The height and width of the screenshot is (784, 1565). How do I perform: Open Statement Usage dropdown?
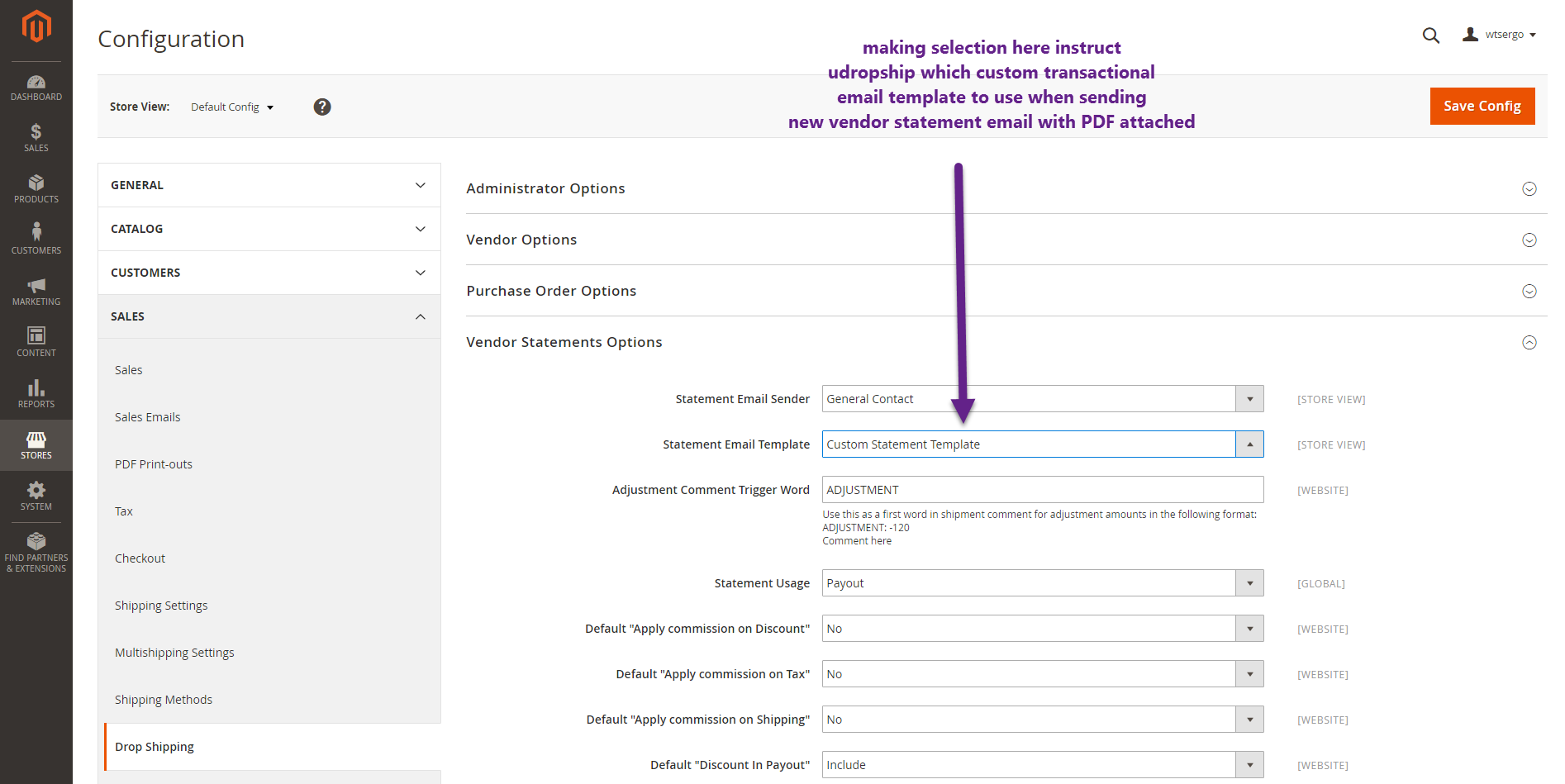(x=1043, y=583)
